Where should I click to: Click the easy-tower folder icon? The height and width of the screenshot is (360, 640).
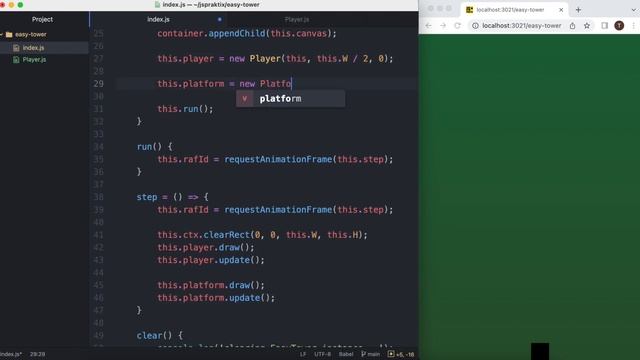9,35
